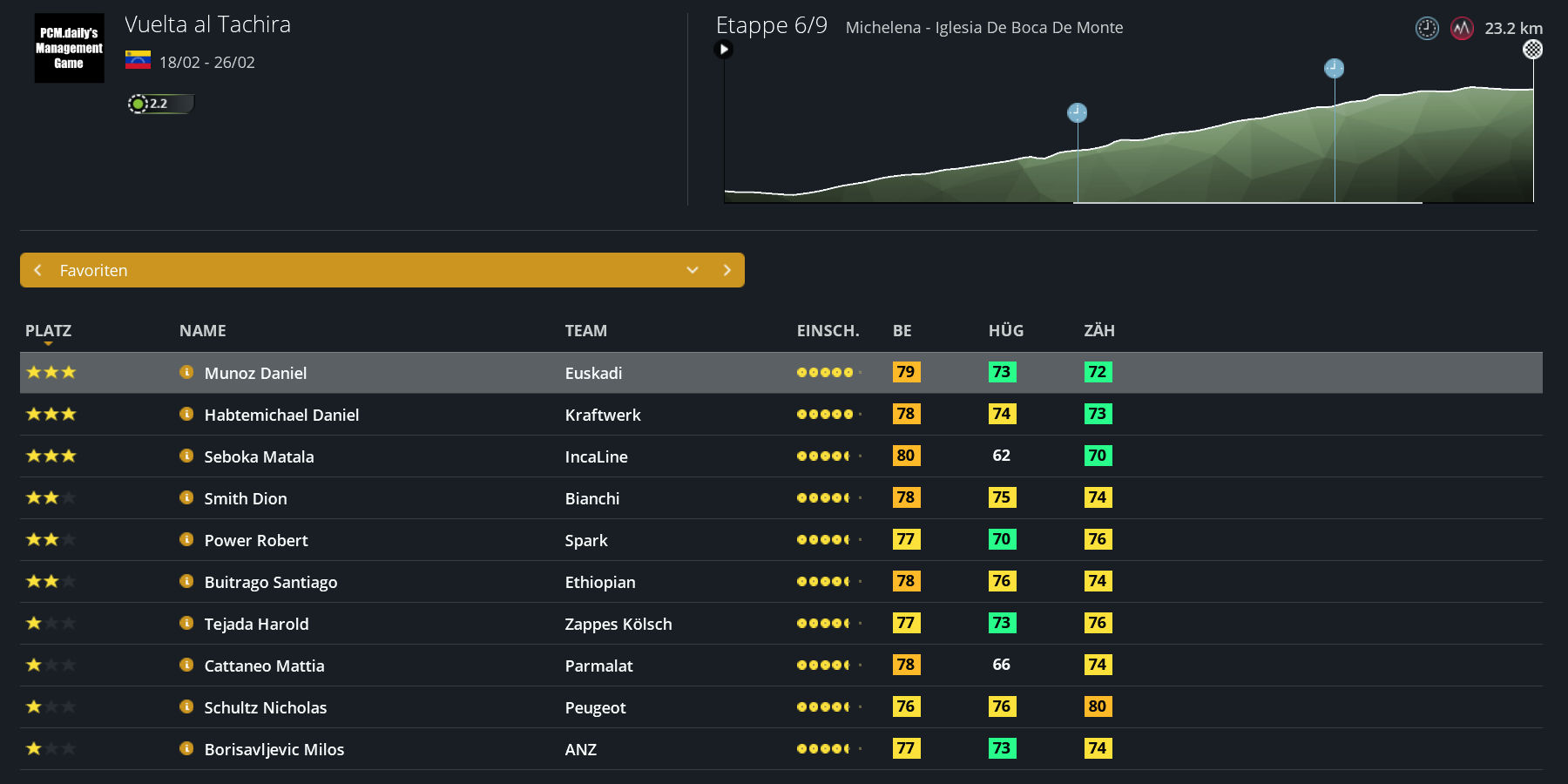Click the time trial clock icon
Viewport: 1568px width, 784px height.
point(1426,28)
